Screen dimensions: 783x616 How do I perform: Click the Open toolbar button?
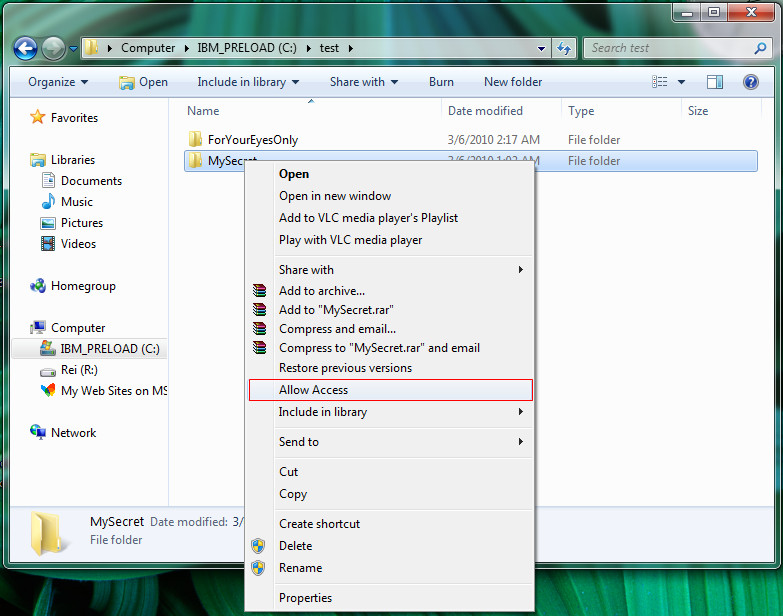(143, 82)
